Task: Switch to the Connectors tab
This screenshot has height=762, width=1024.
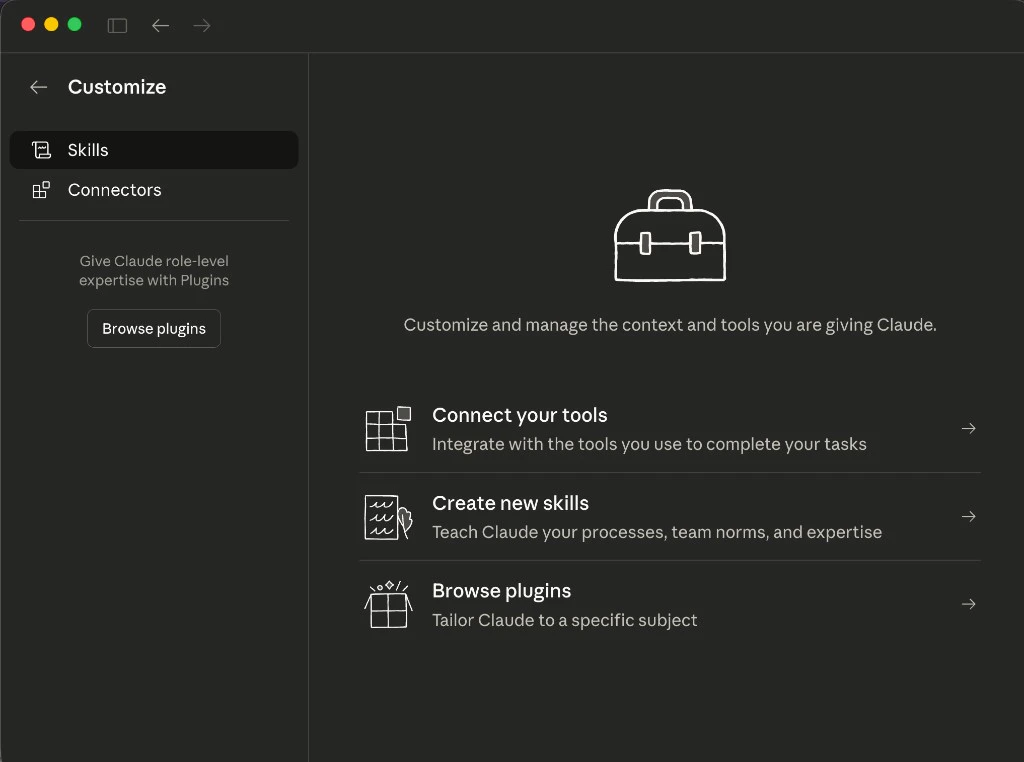Action: tap(114, 189)
